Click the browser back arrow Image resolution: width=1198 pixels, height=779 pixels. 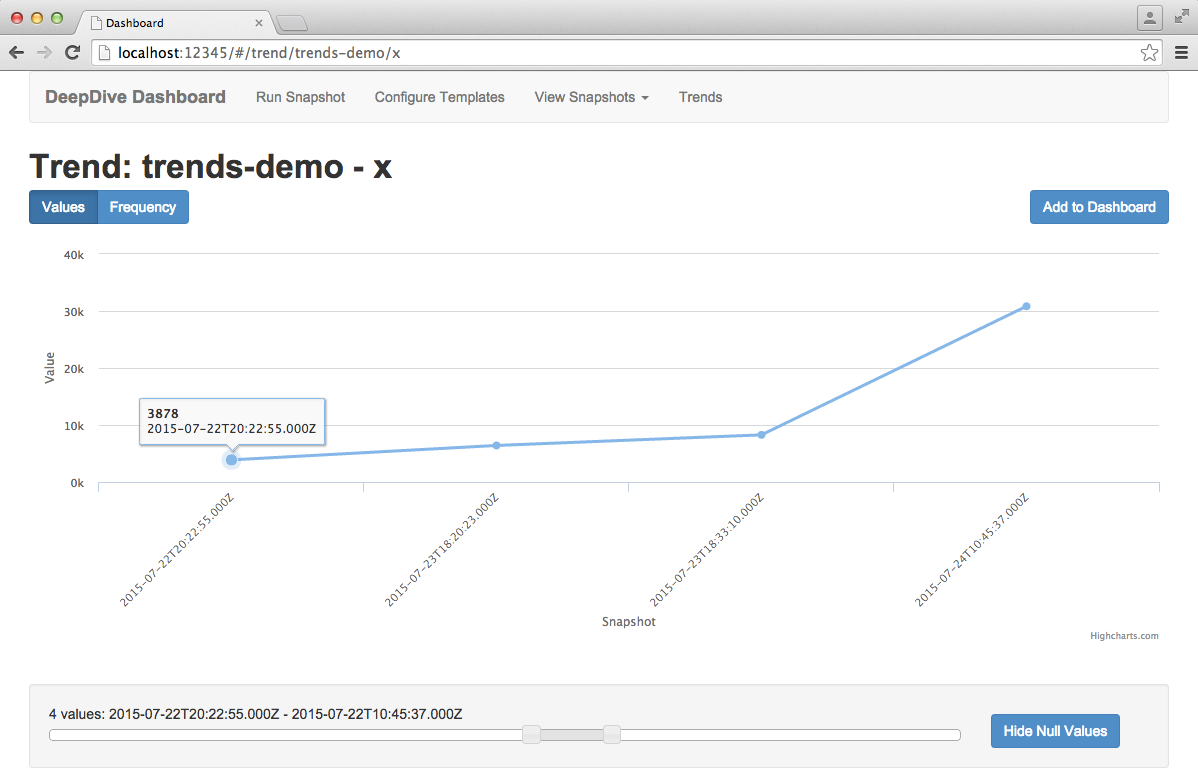[x=17, y=53]
